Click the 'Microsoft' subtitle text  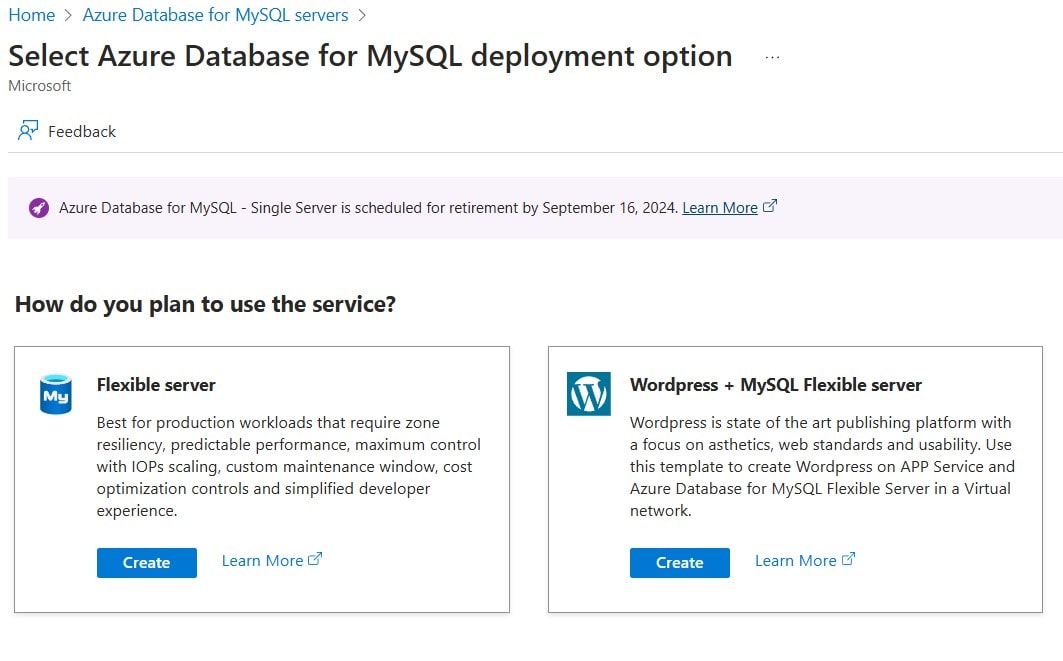(x=39, y=86)
